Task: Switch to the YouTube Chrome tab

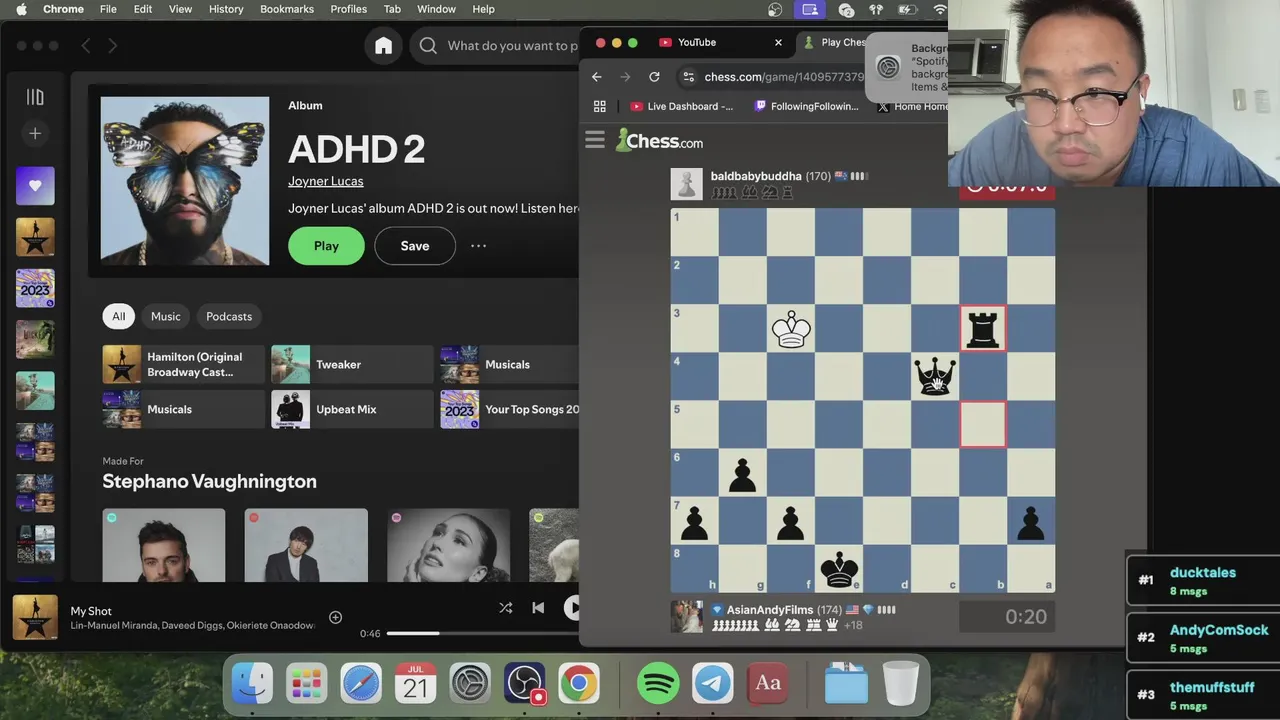Action: coord(697,42)
